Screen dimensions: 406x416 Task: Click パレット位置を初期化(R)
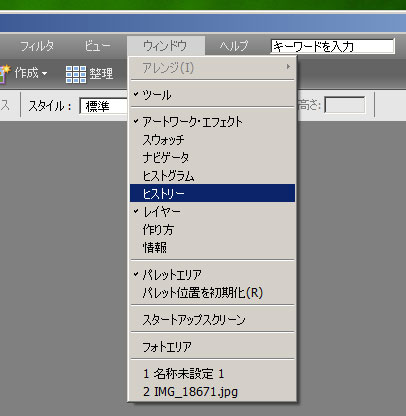tap(212, 293)
